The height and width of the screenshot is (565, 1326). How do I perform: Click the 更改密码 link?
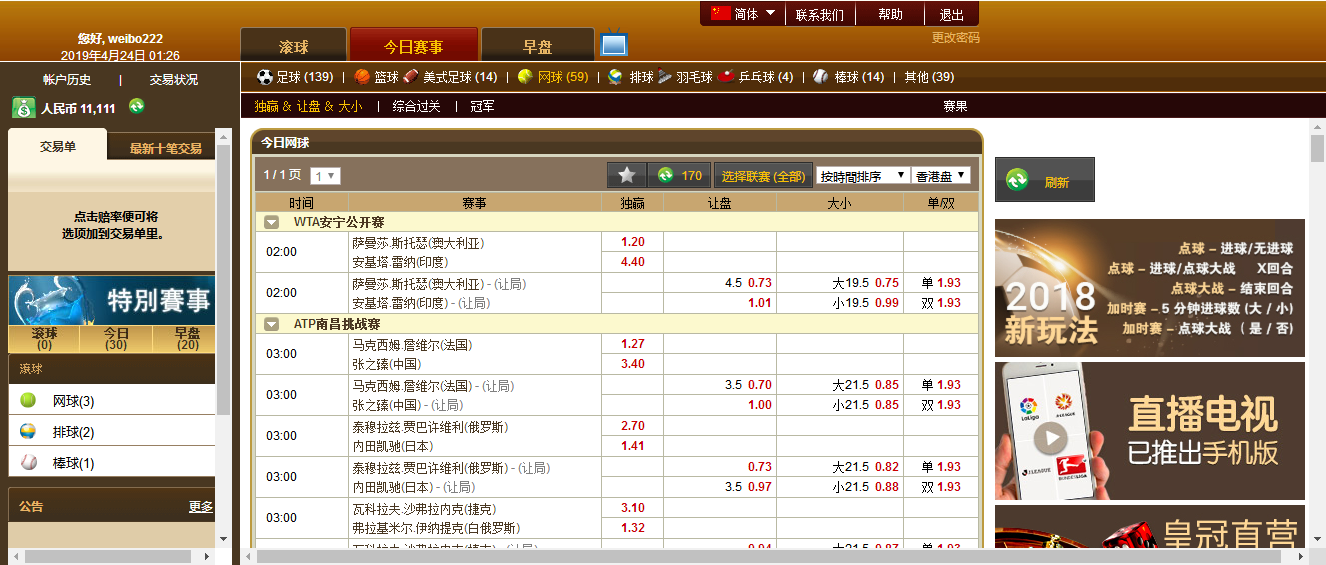coord(955,38)
